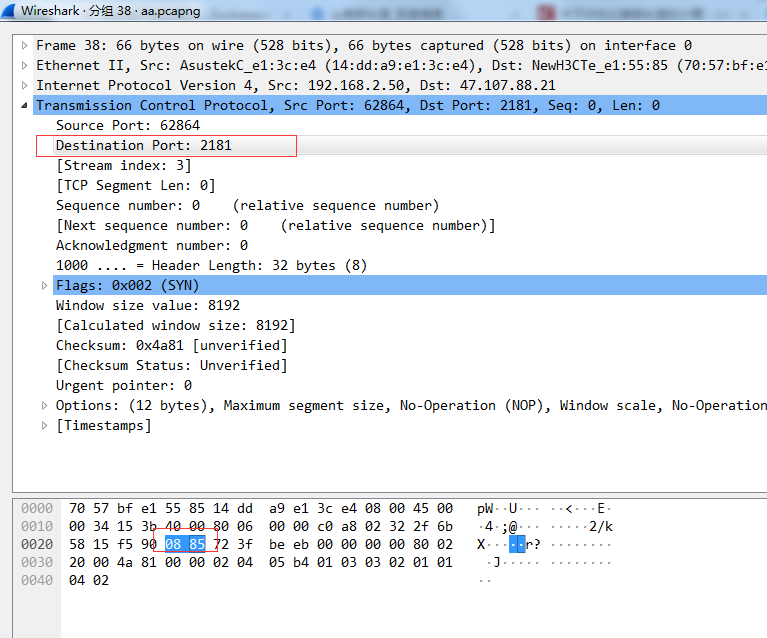The width and height of the screenshot is (767, 638).
Task: Expand the Ethernet II row
Action: point(24,65)
